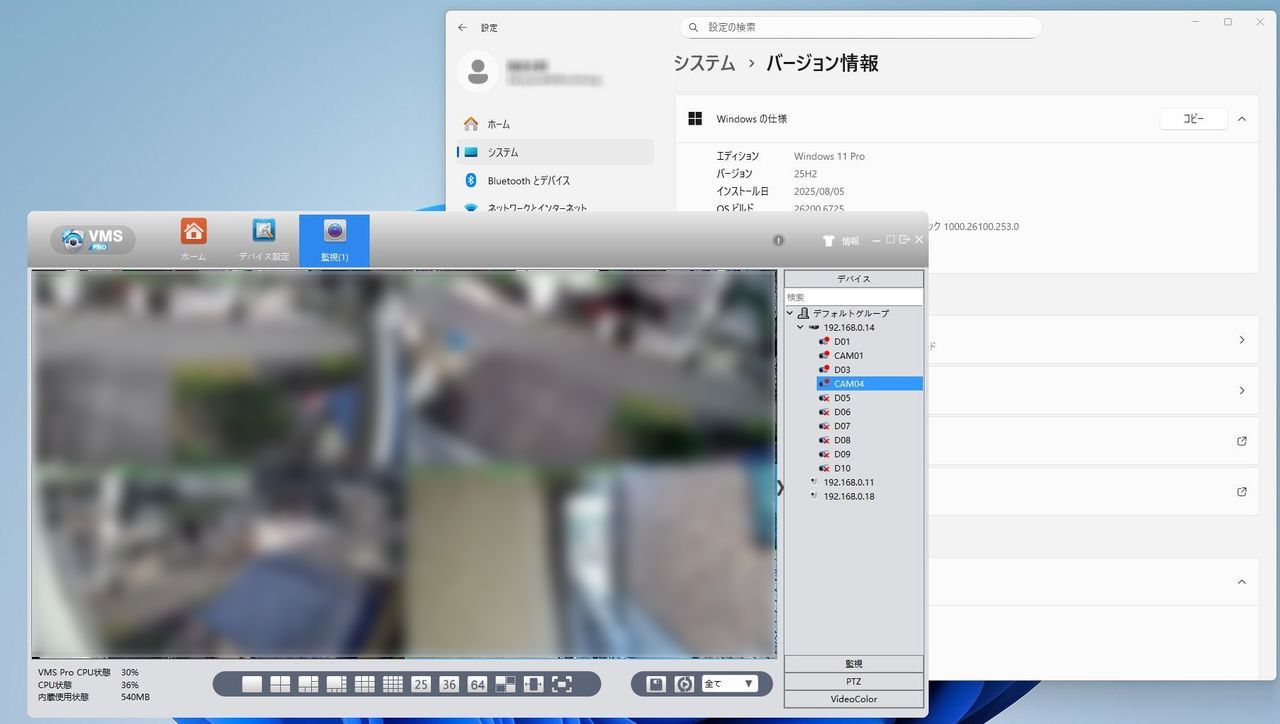Switch to single-view layout icon
Image resolution: width=1280 pixels, height=724 pixels.
(x=252, y=684)
